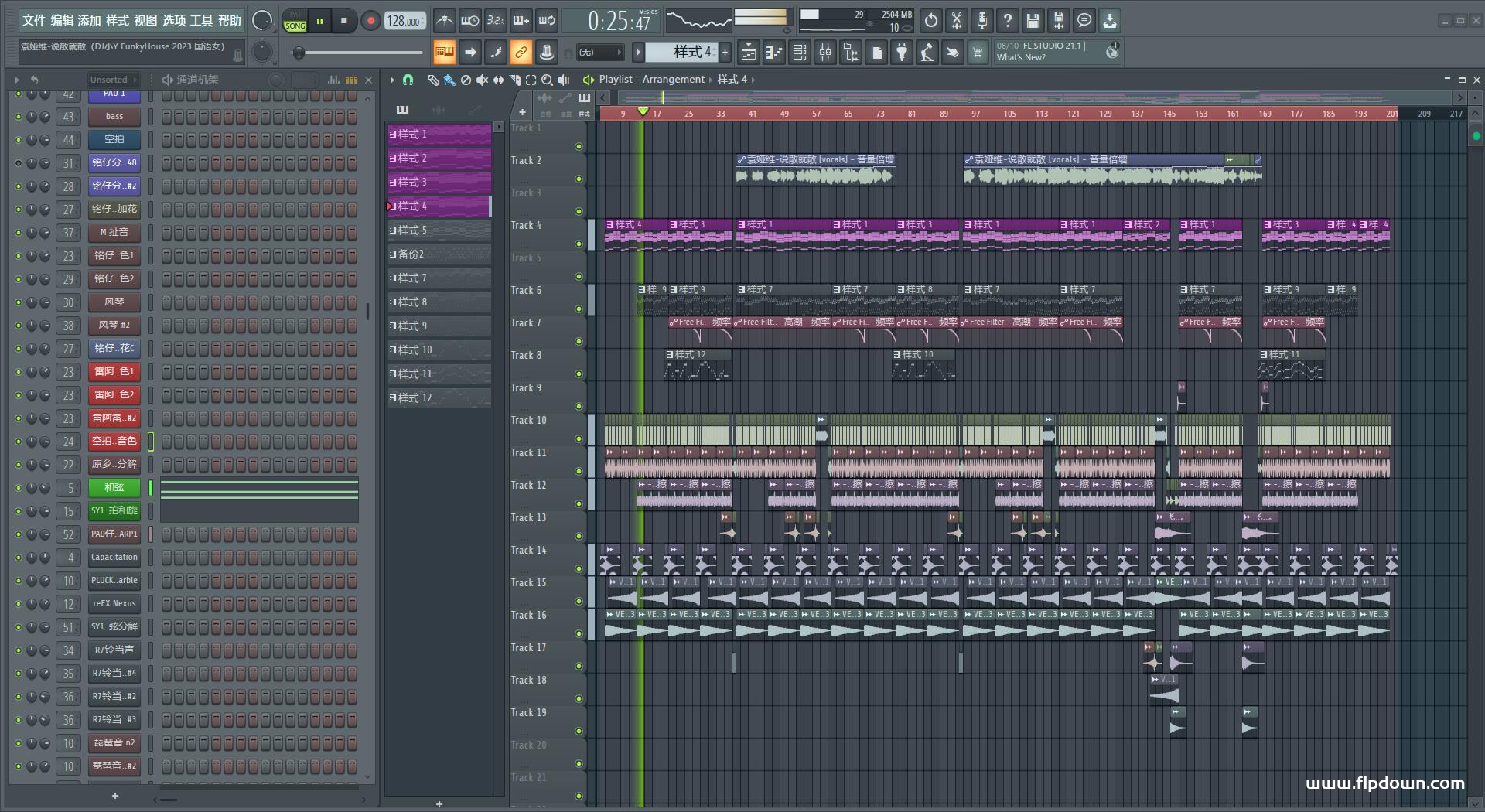
Task: Select the playlist Slice tool
Action: pyautogui.click(x=515, y=80)
